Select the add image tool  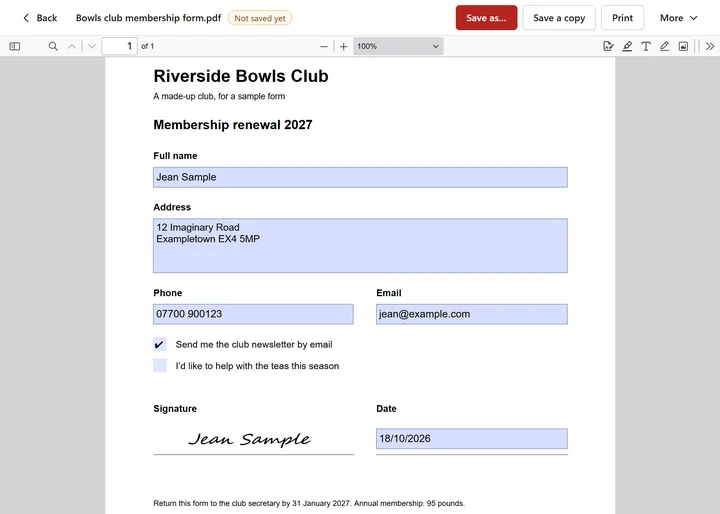(x=683, y=46)
